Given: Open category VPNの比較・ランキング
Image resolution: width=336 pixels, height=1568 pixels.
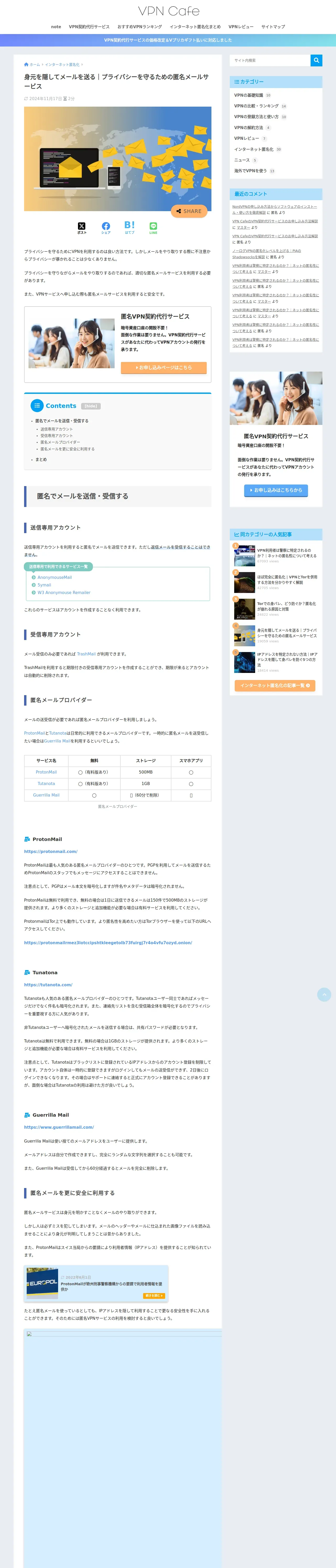Looking at the screenshot, I should coord(256,106).
